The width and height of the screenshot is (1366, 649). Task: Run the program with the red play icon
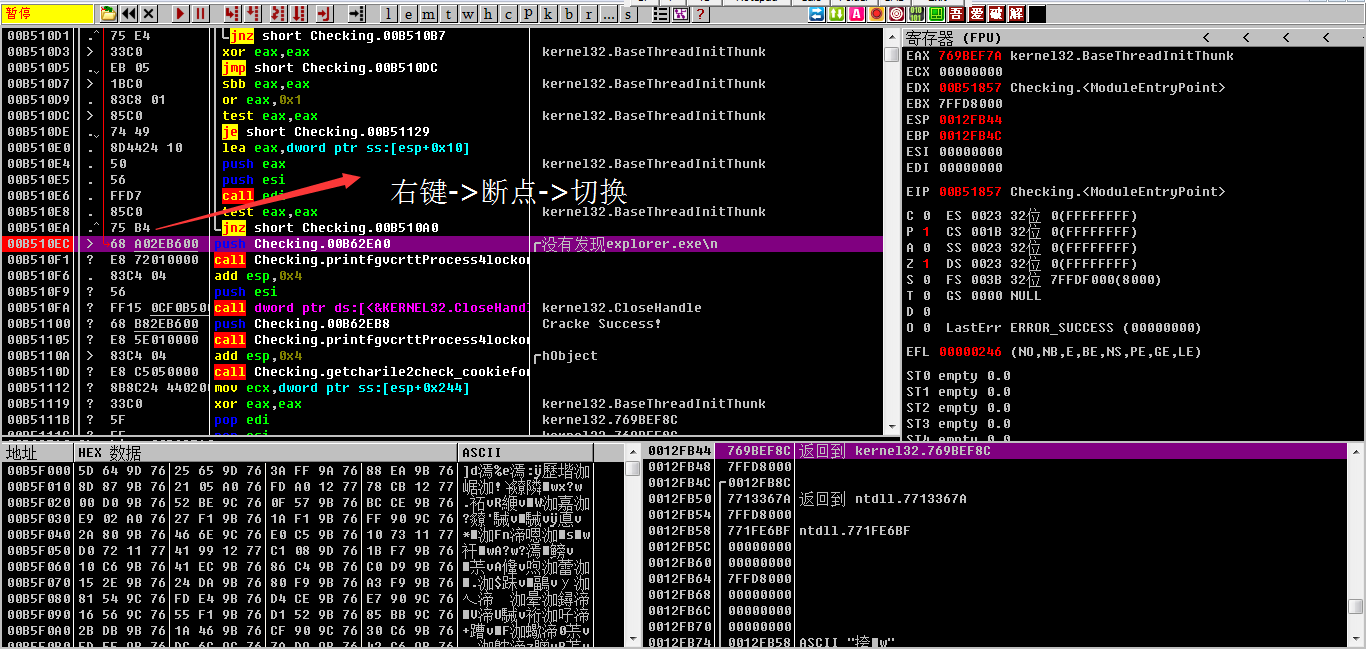point(180,14)
